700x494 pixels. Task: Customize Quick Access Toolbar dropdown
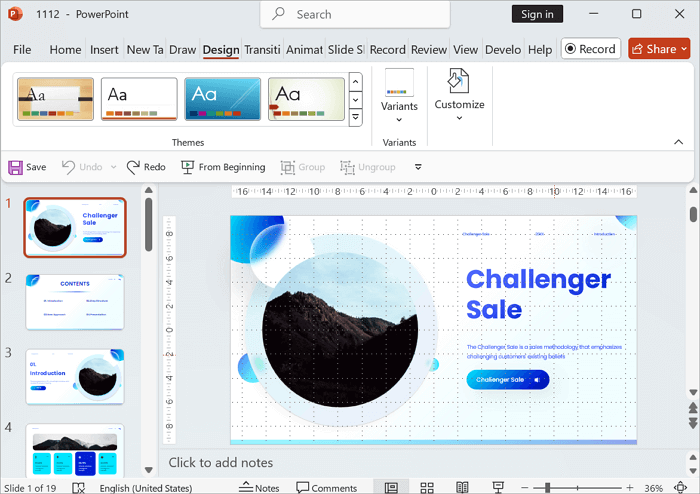click(418, 167)
